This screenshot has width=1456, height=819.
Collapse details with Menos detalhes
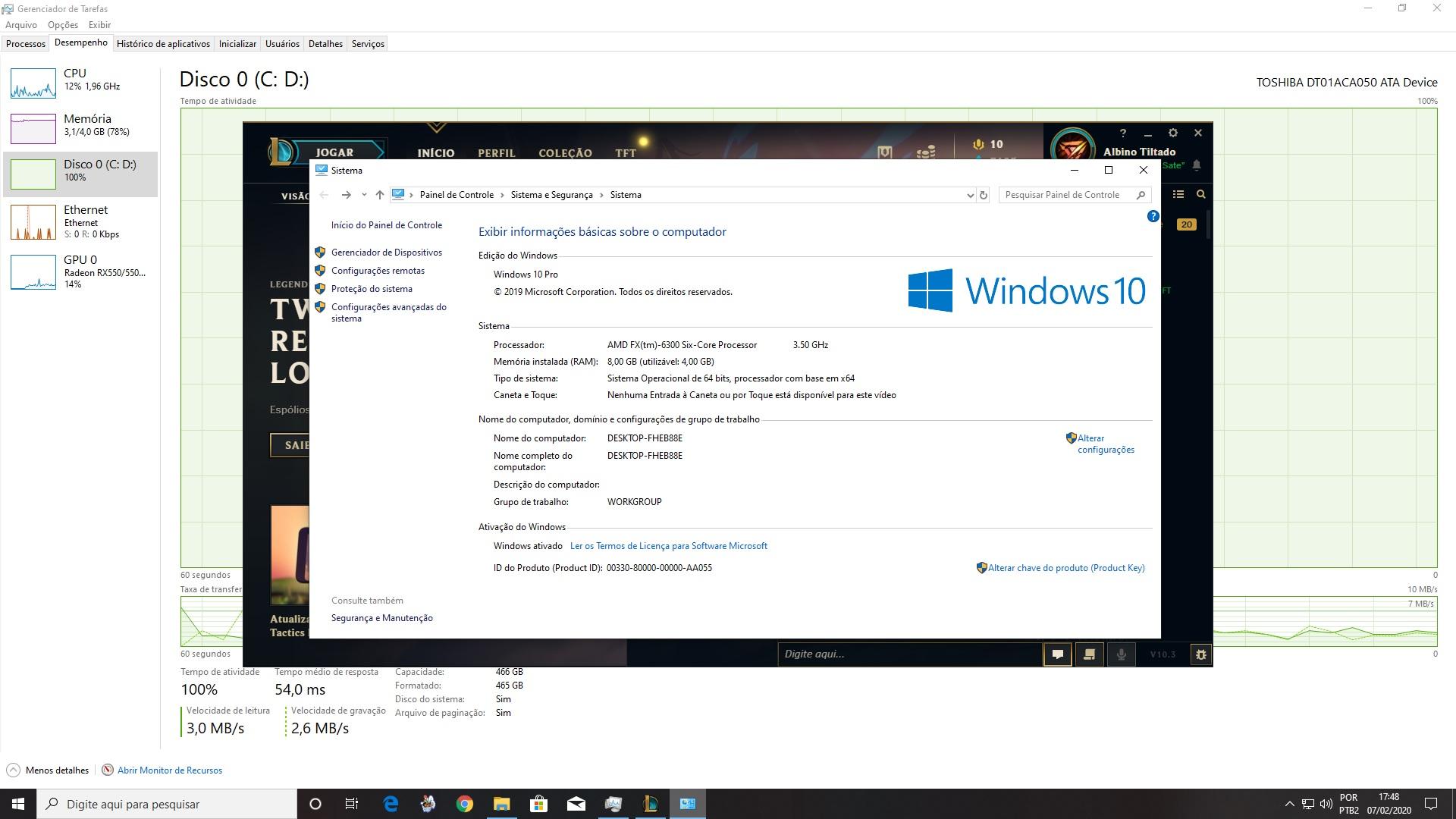click(47, 770)
